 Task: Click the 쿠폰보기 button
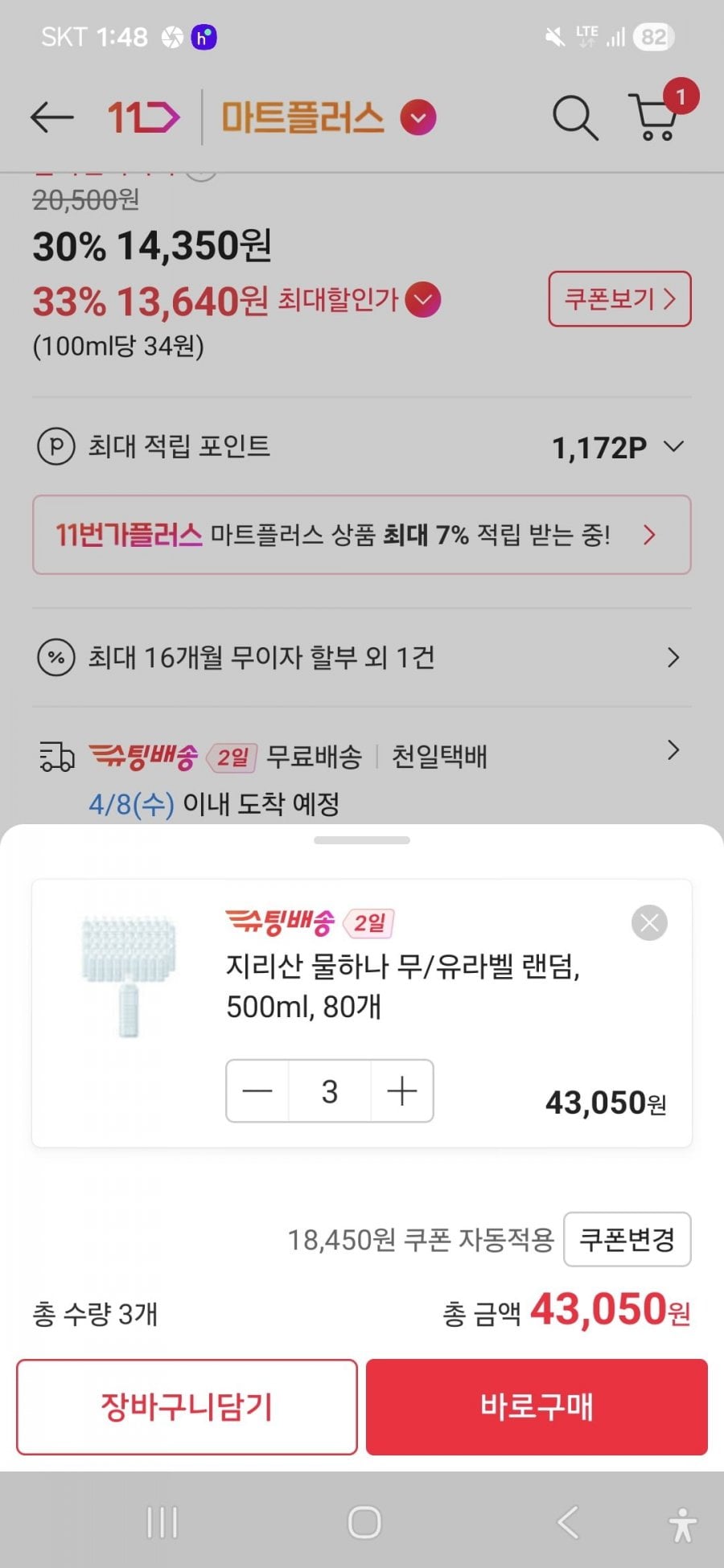(619, 299)
